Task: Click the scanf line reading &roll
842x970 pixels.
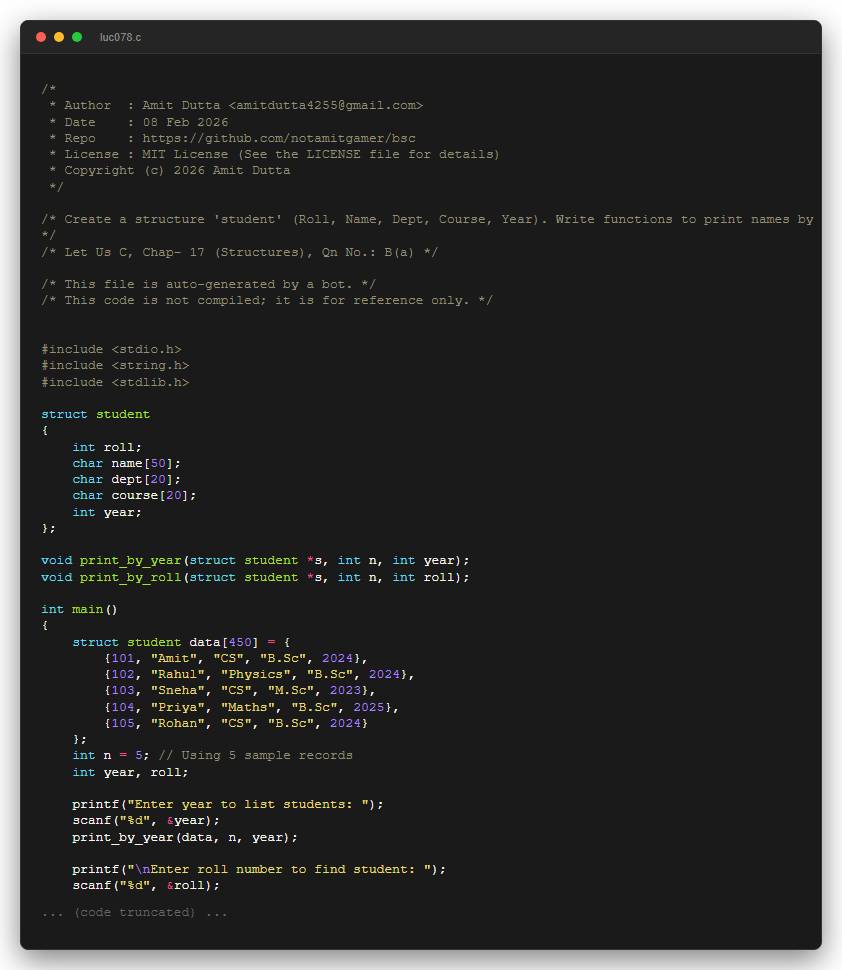Action: click(146, 885)
